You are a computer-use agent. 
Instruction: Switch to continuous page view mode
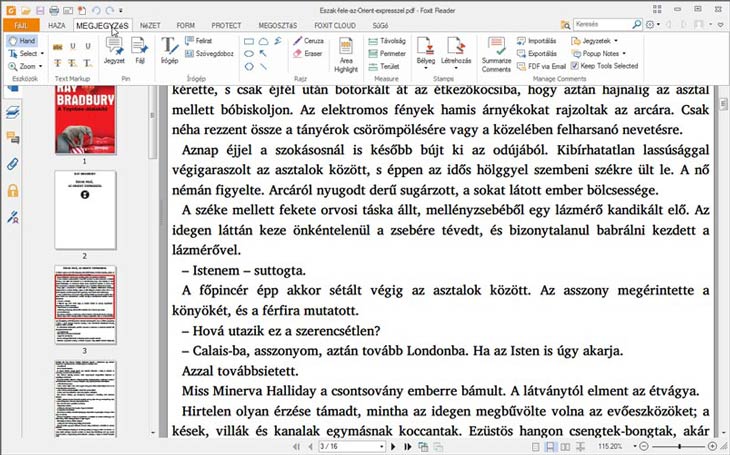550,447
